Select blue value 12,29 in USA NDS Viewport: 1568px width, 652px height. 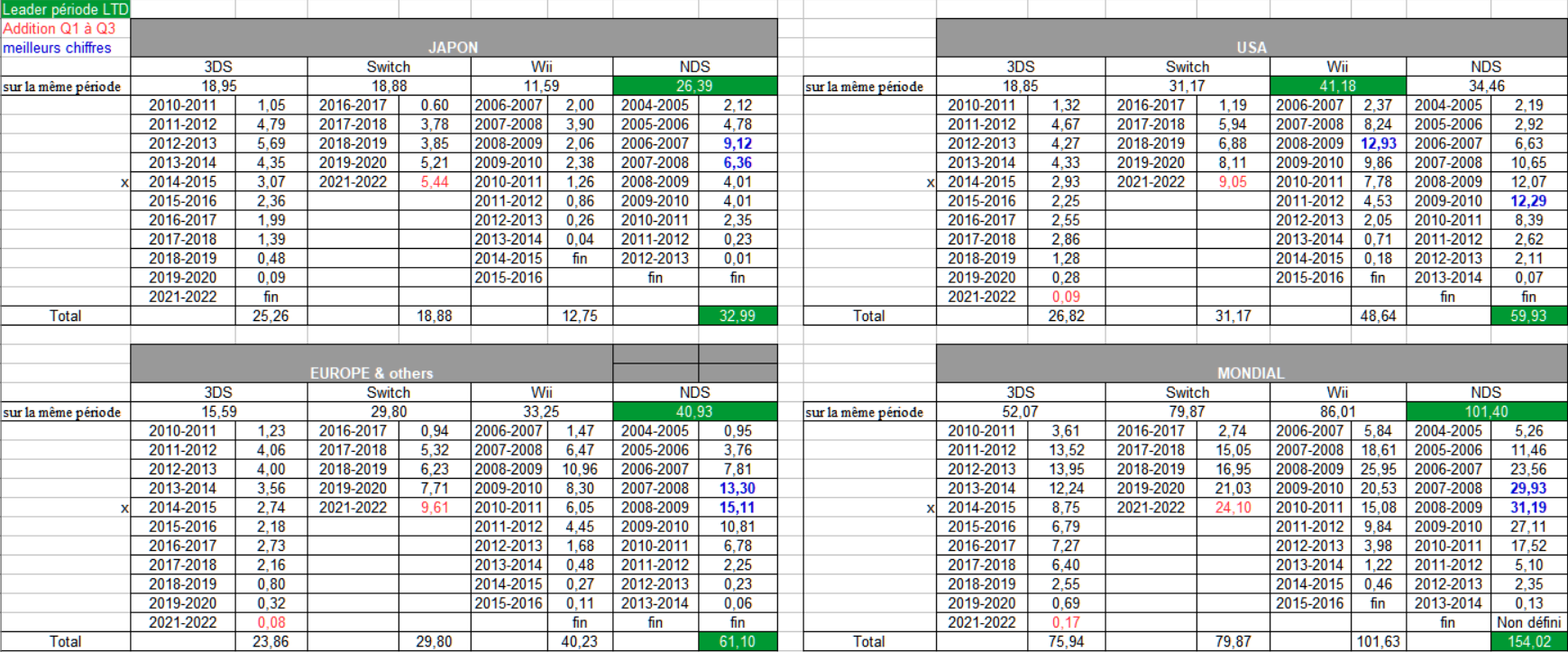point(1528,201)
